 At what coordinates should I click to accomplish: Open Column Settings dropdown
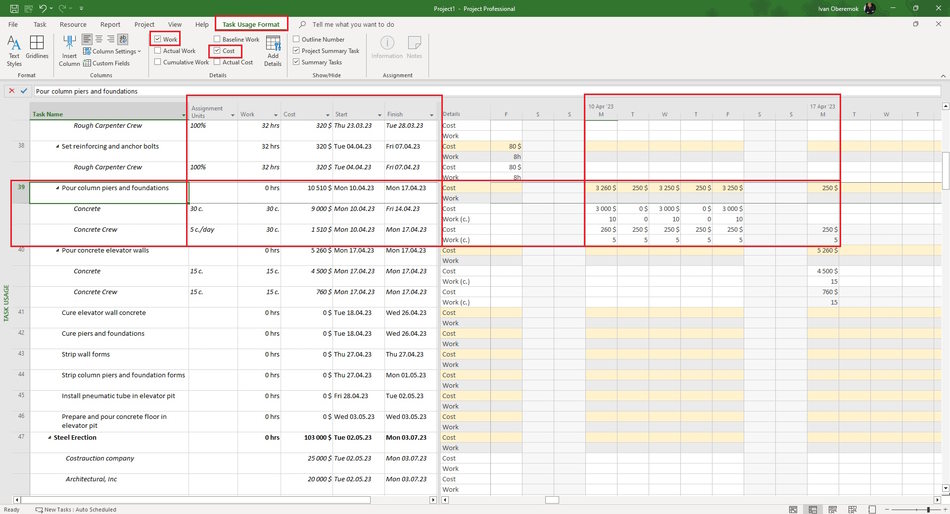click(111, 52)
